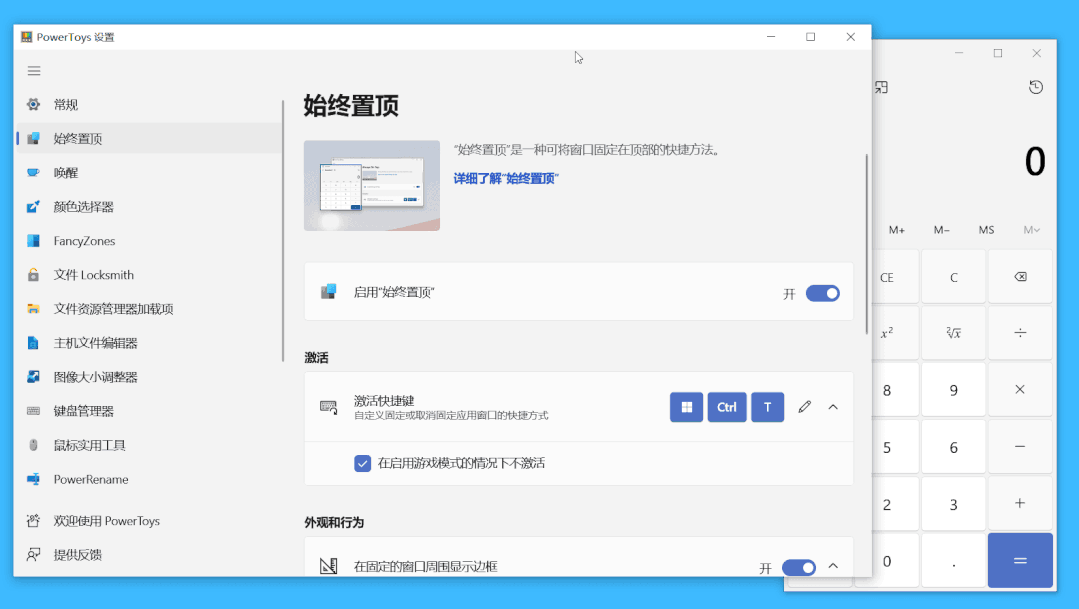Image resolution: width=1079 pixels, height=609 pixels.
Task: Click the 始终置顶 preview thumbnail image
Action: (x=372, y=186)
